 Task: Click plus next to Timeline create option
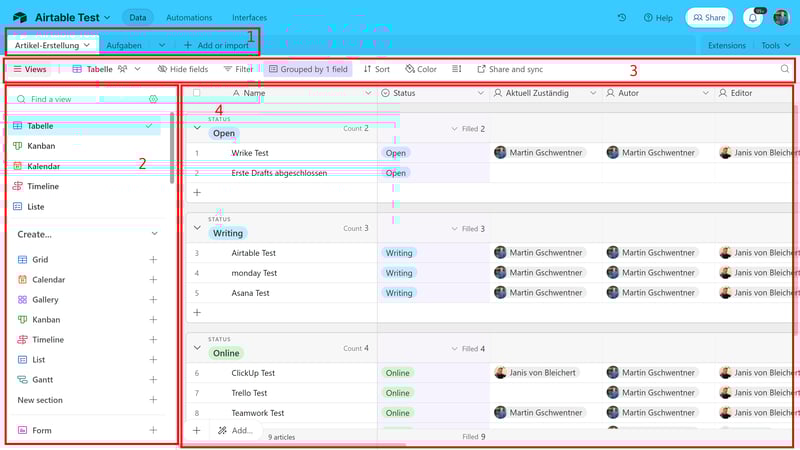tap(153, 339)
